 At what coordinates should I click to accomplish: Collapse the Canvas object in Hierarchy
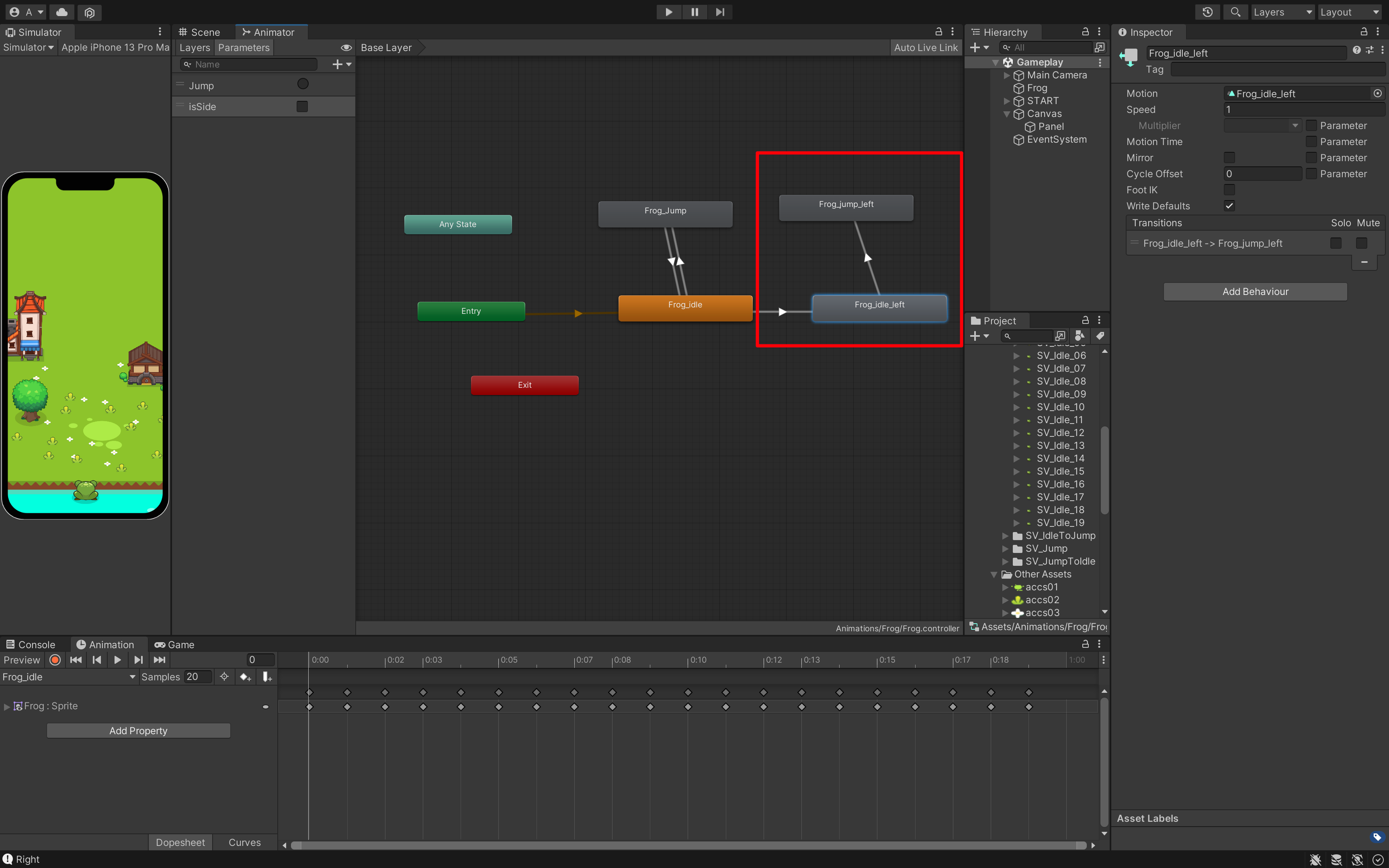1006,114
